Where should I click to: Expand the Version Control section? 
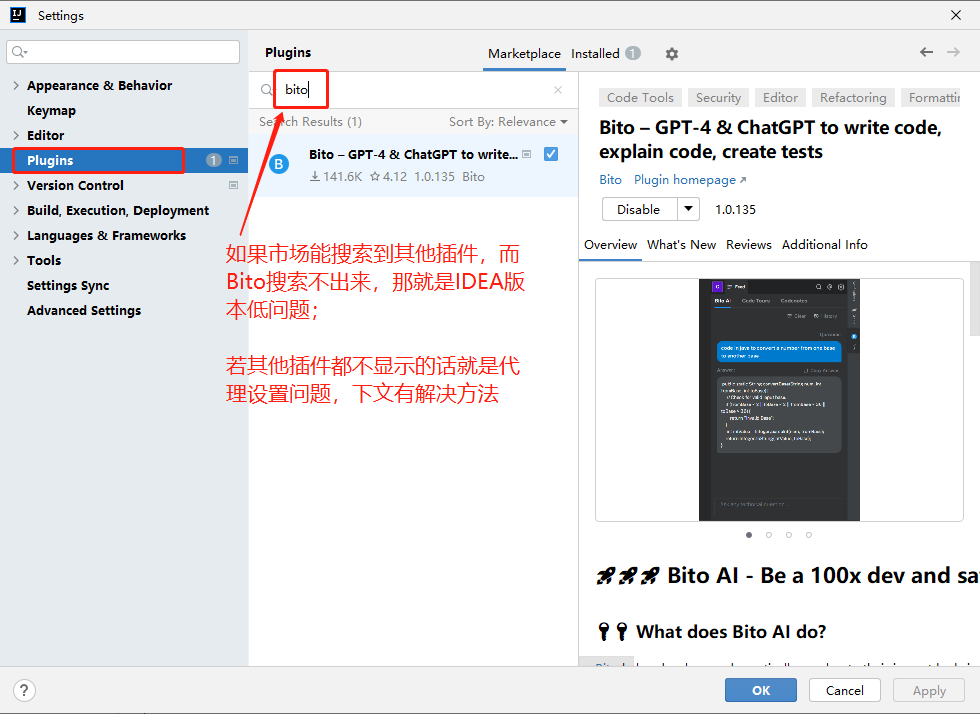tap(16, 185)
